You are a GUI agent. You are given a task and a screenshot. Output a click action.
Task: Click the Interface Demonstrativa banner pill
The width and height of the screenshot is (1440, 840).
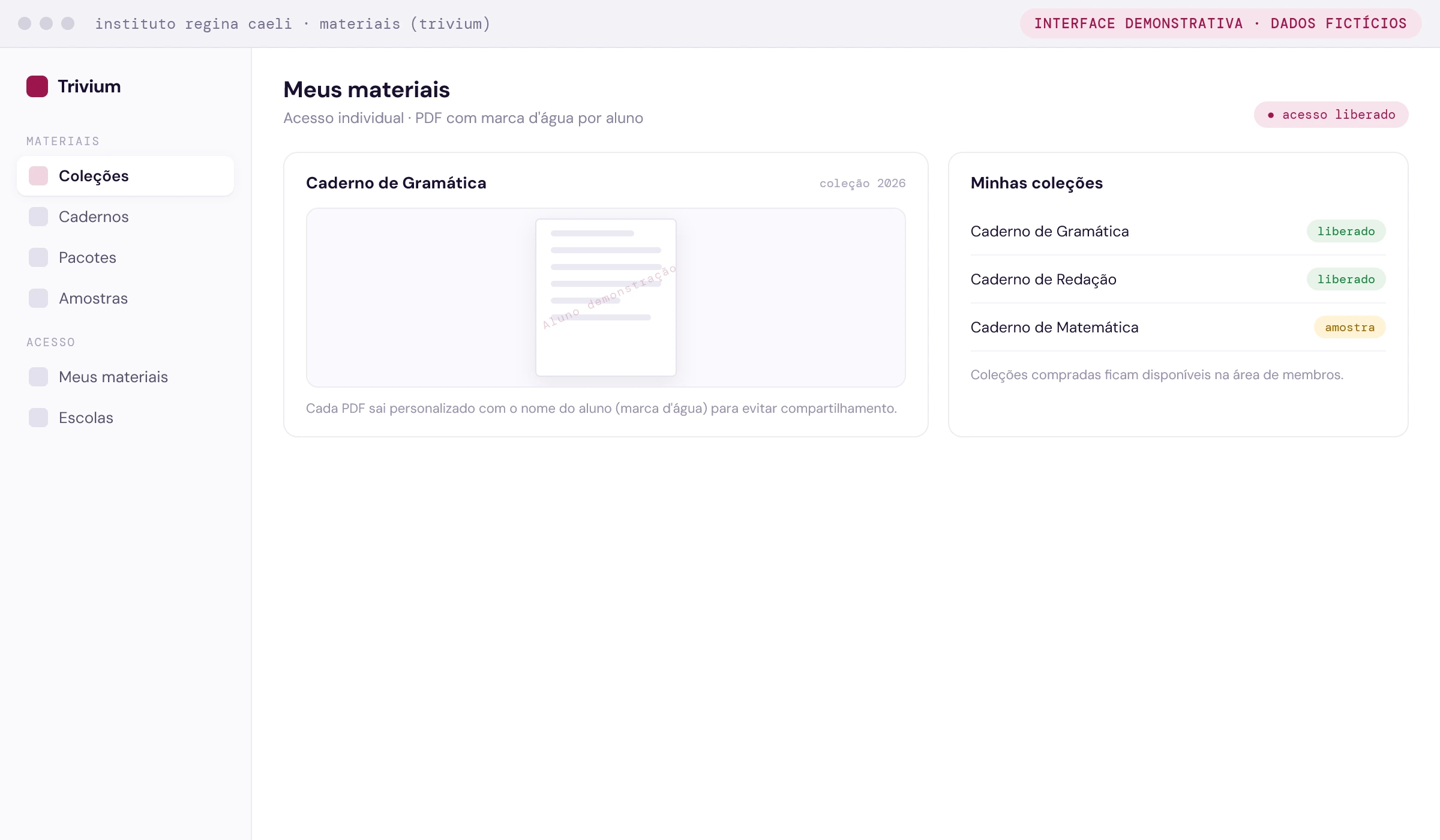click(1220, 23)
